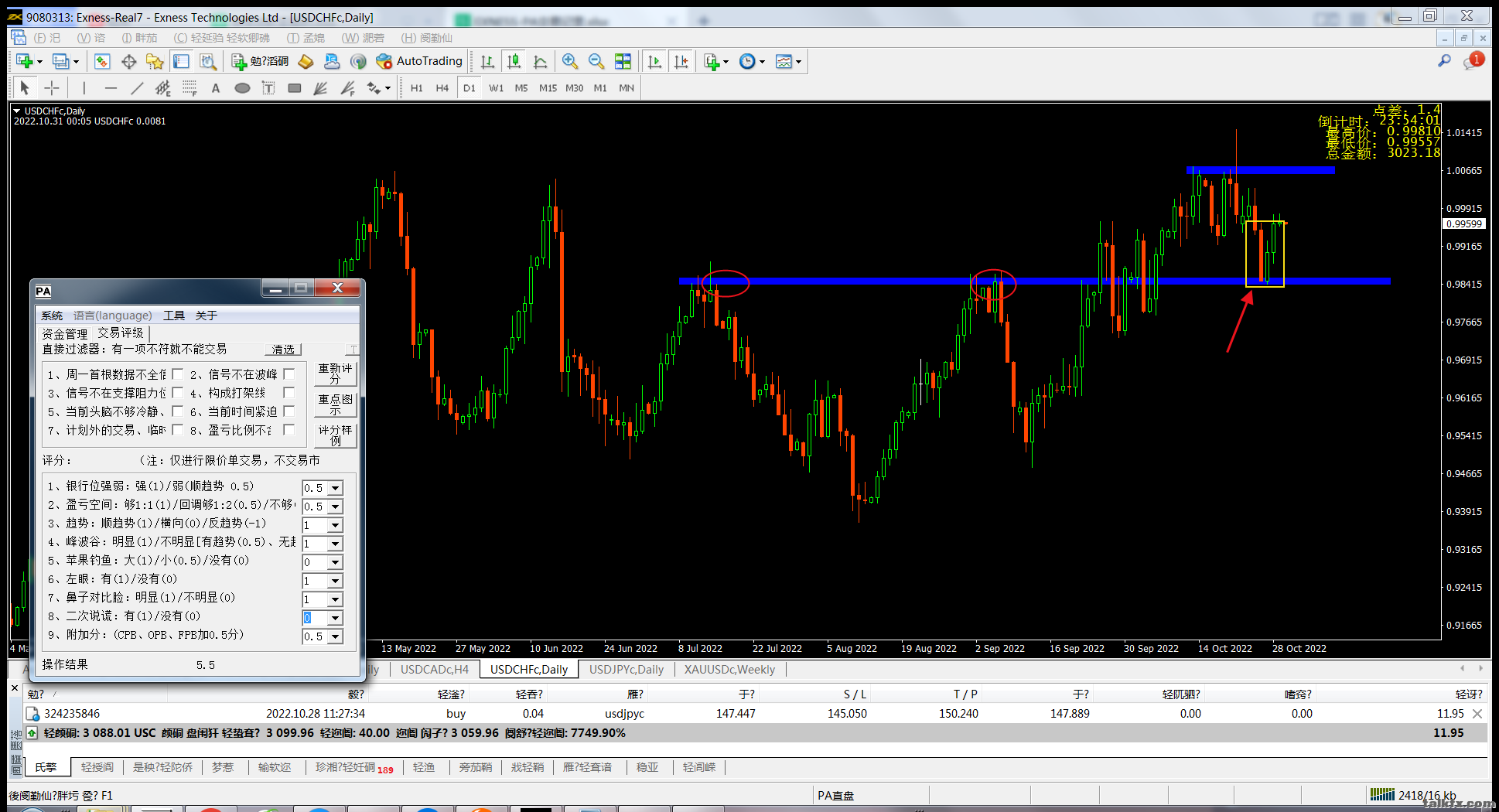Check filter 7 unplanned trade checkbox
This screenshot has width=1499, height=812.
pos(178,430)
